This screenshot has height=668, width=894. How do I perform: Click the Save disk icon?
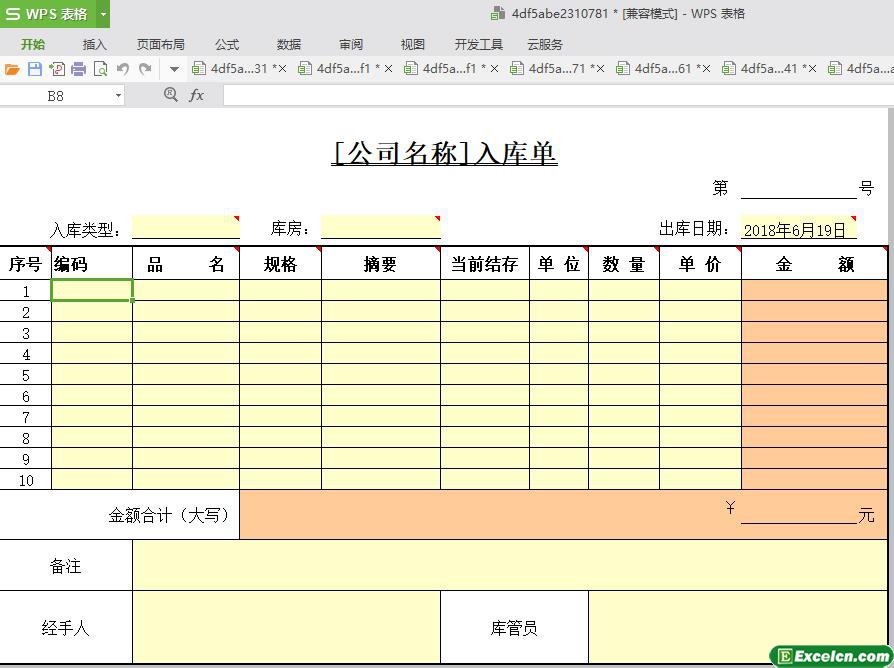tap(34, 69)
